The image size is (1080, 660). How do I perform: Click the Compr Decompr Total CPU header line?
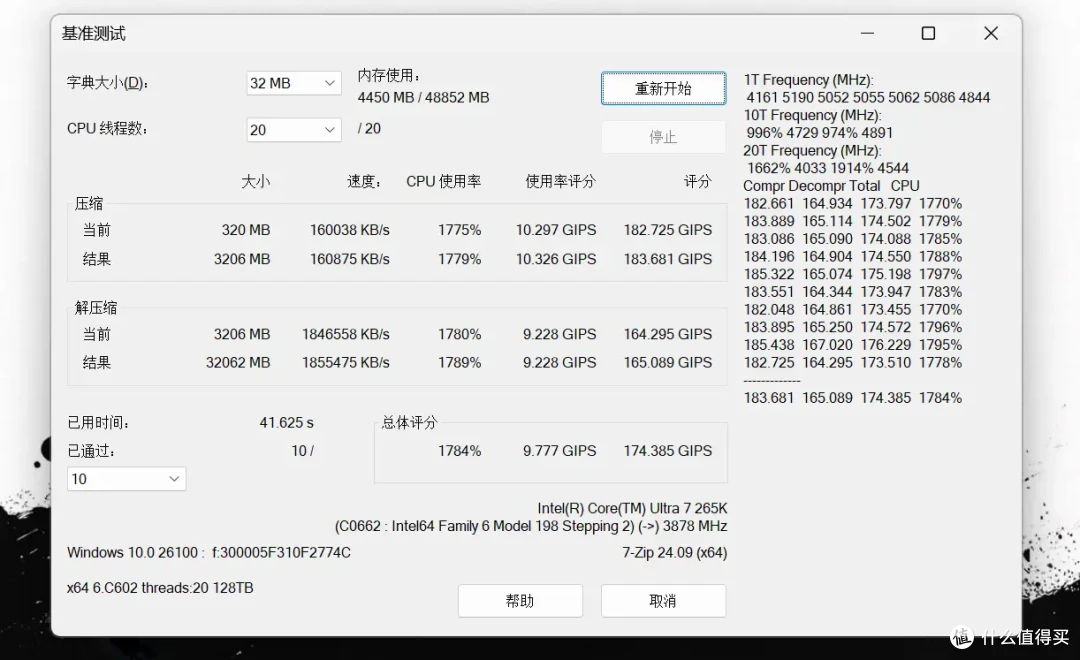pyautogui.click(x=831, y=186)
